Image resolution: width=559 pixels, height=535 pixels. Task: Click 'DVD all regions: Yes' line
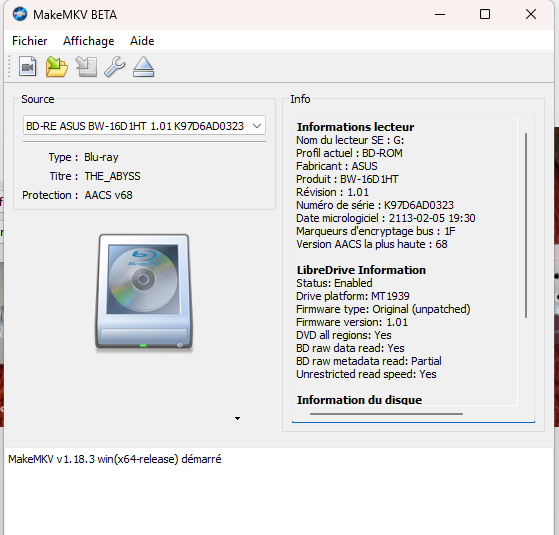click(344, 335)
